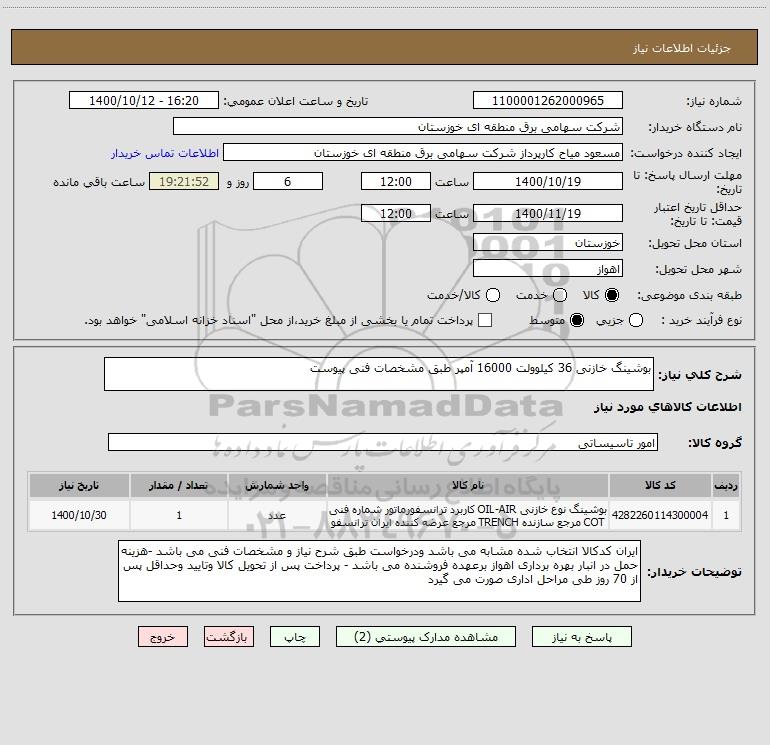The image size is (770, 745).
Task: Click کد کالا column header
Action: coord(660,485)
